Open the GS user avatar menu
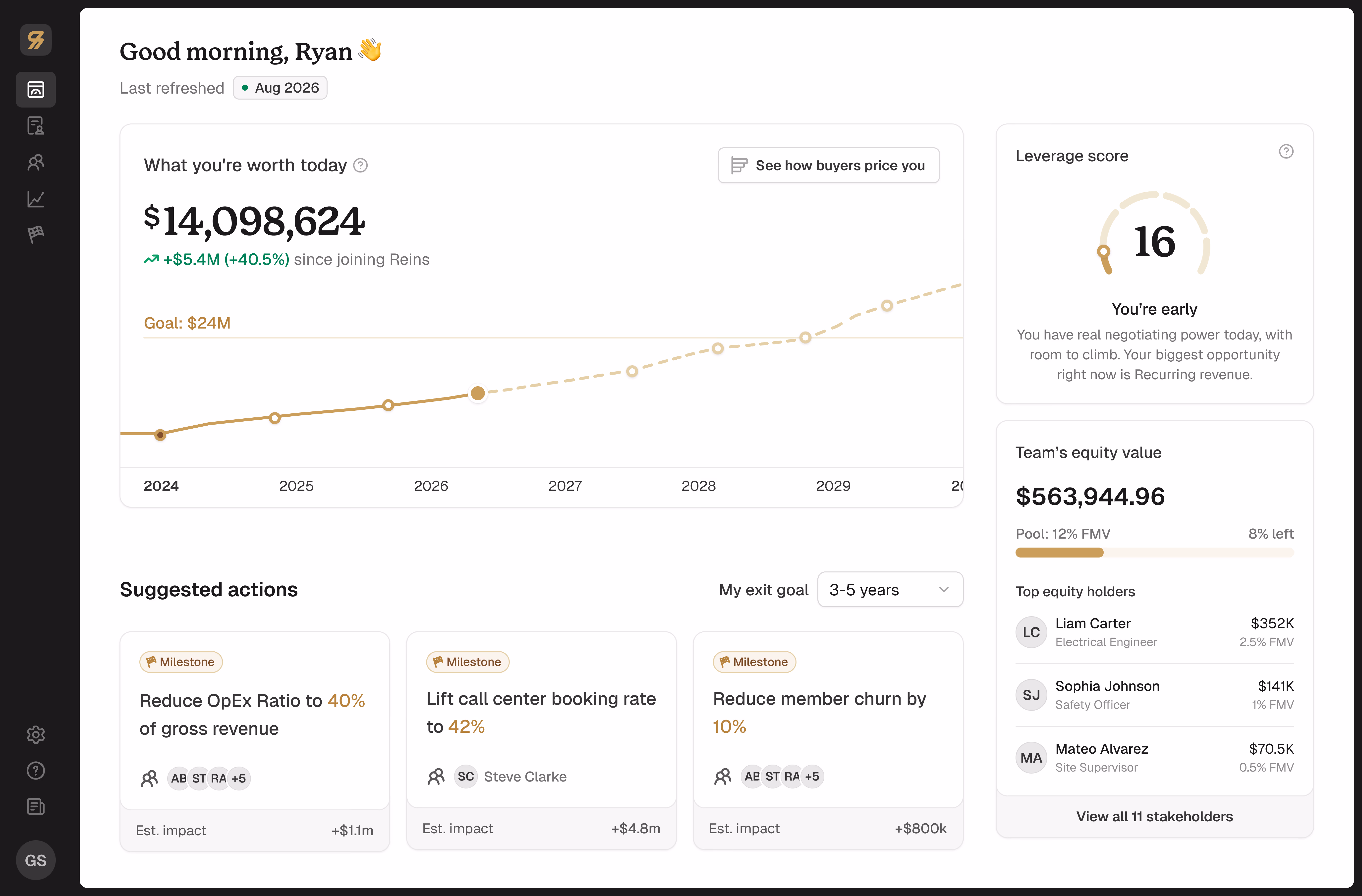Image resolution: width=1362 pixels, height=896 pixels. point(36,860)
